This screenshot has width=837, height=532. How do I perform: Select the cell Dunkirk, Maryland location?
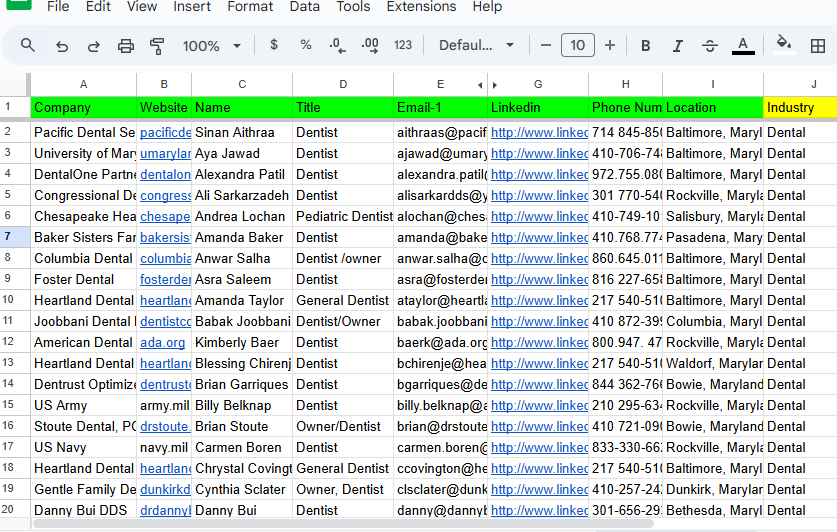(x=713, y=489)
